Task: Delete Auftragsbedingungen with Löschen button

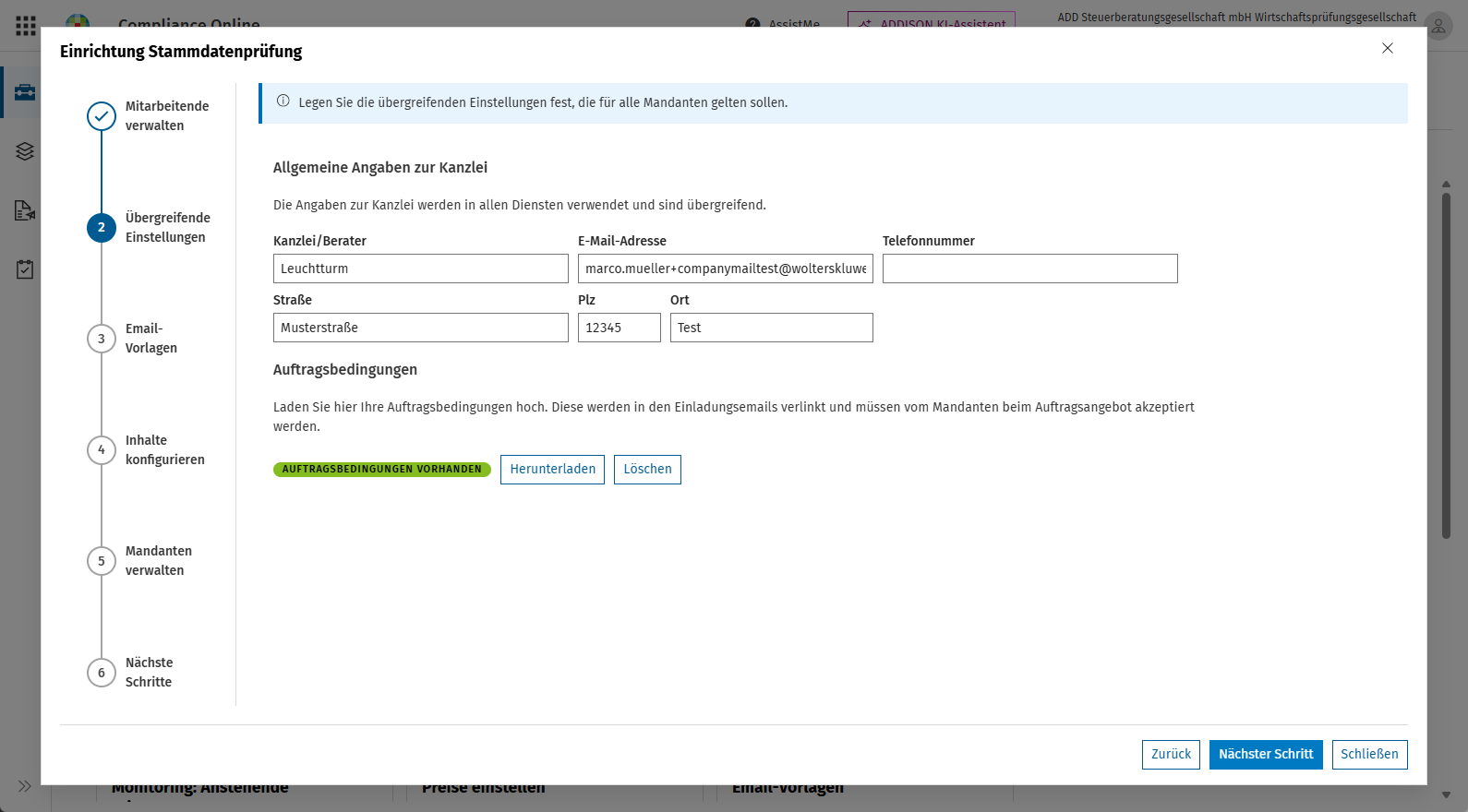Action: pos(647,470)
